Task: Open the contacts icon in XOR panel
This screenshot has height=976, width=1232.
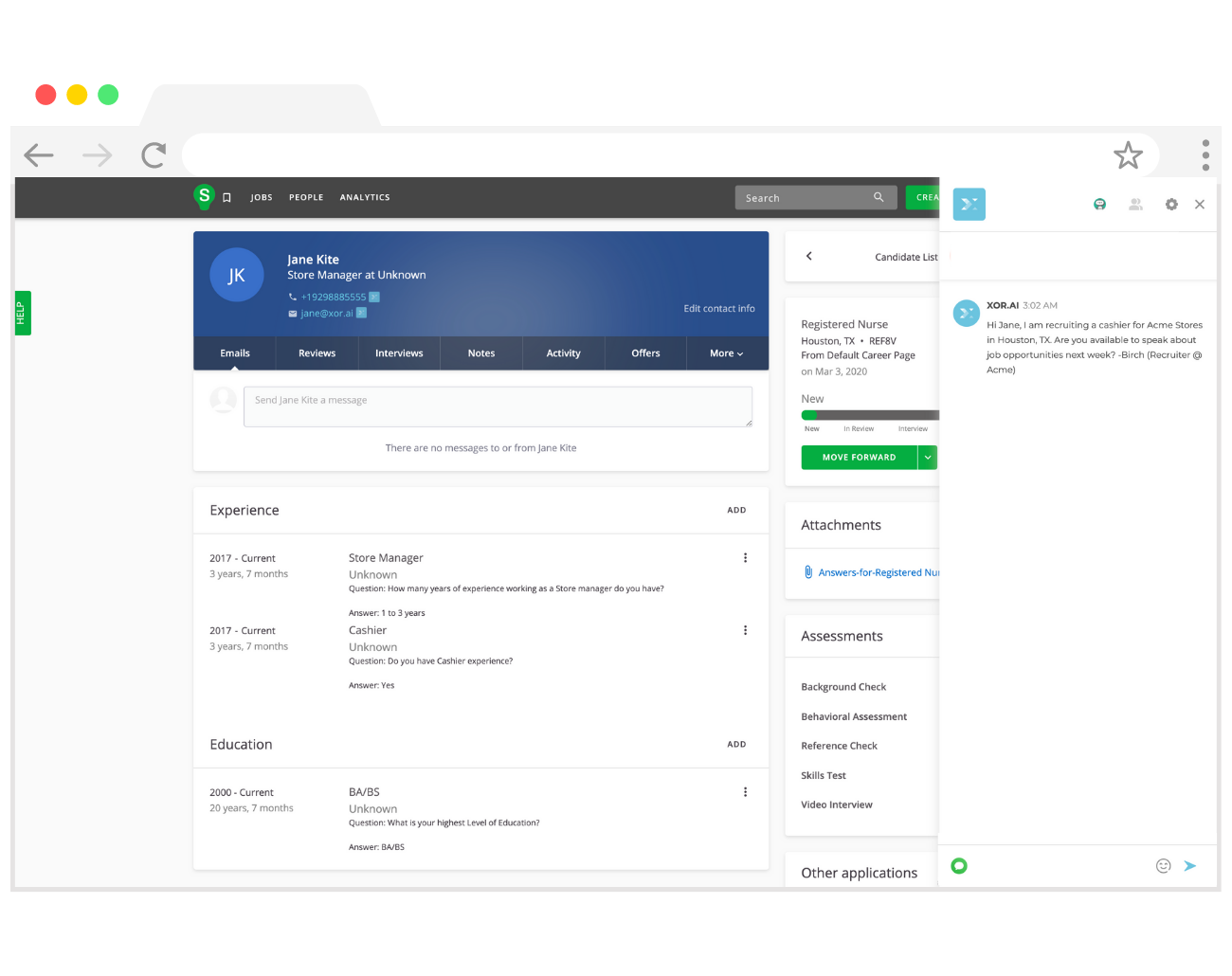Action: pyautogui.click(x=1135, y=205)
